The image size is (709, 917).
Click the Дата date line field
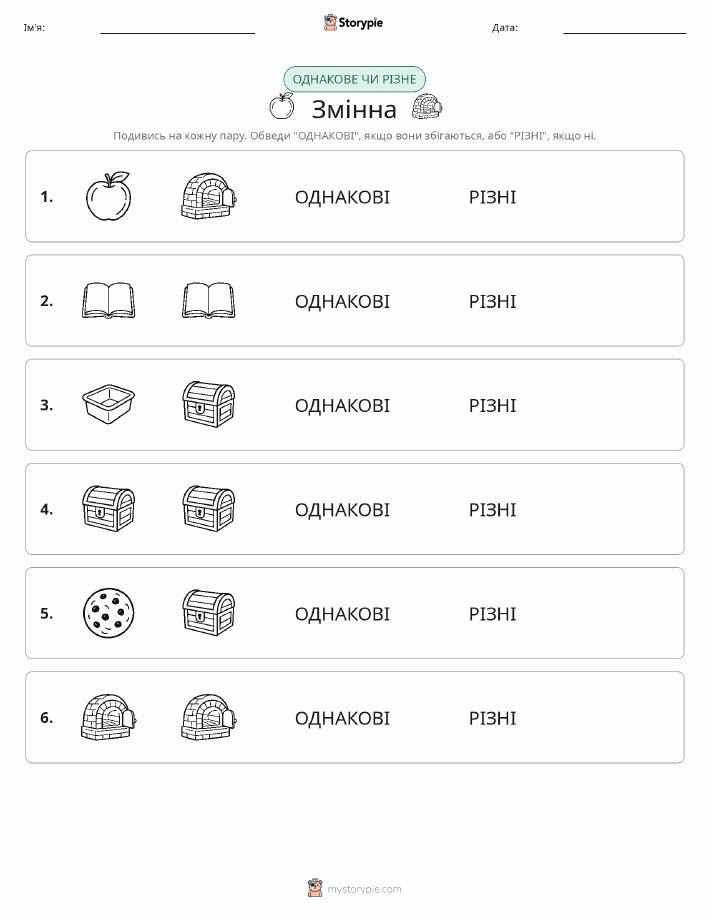pos(624,27)
